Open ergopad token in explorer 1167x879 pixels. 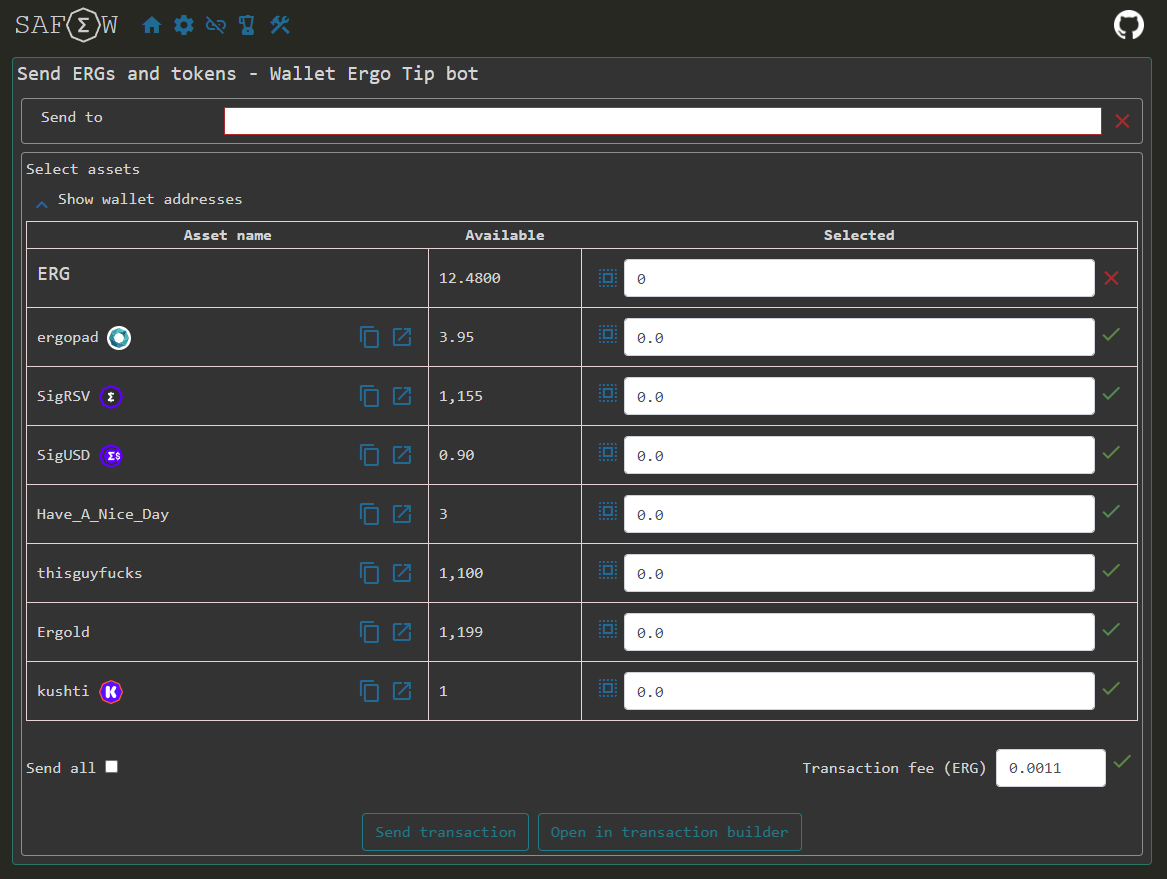402,337
